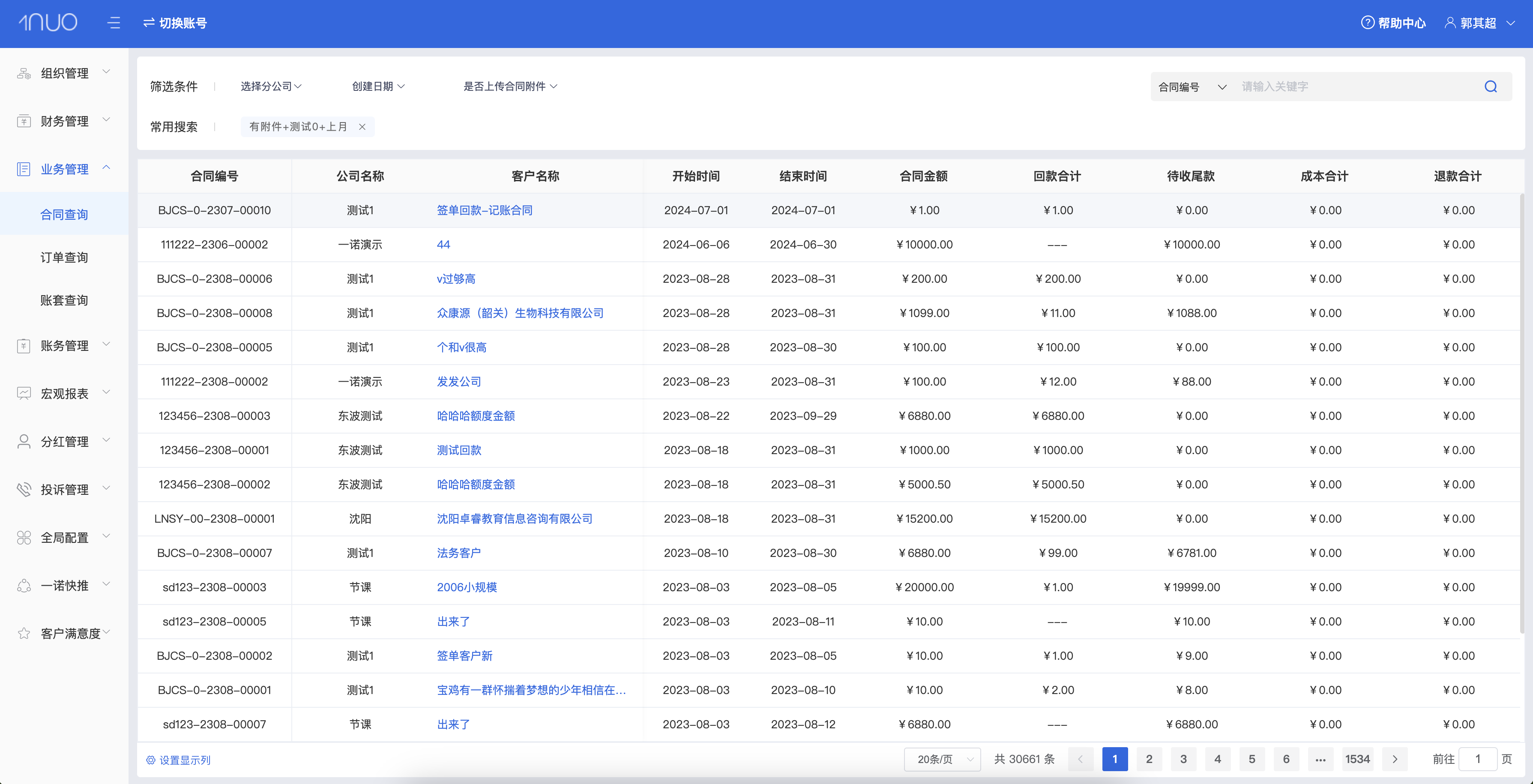Click the 客户满意度 star icon
Image resolution: width=1533 pixels, height=784 pixels.
click(x=24, y=634)
